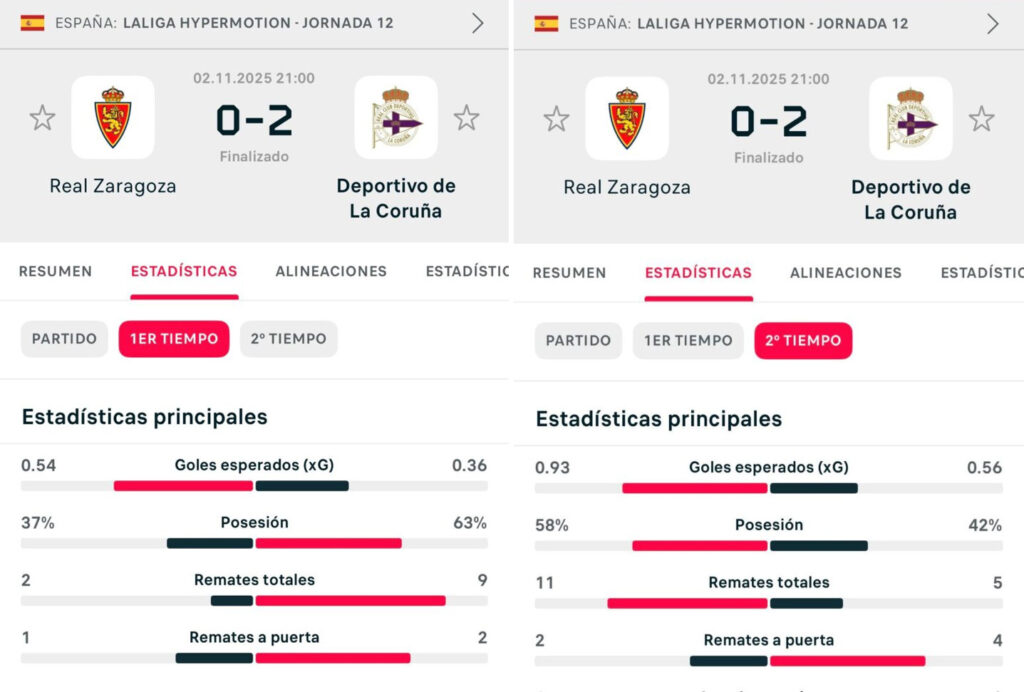Expand league chevron arrow in left header
The image size is (1024, 692).
tap(478, 23)
